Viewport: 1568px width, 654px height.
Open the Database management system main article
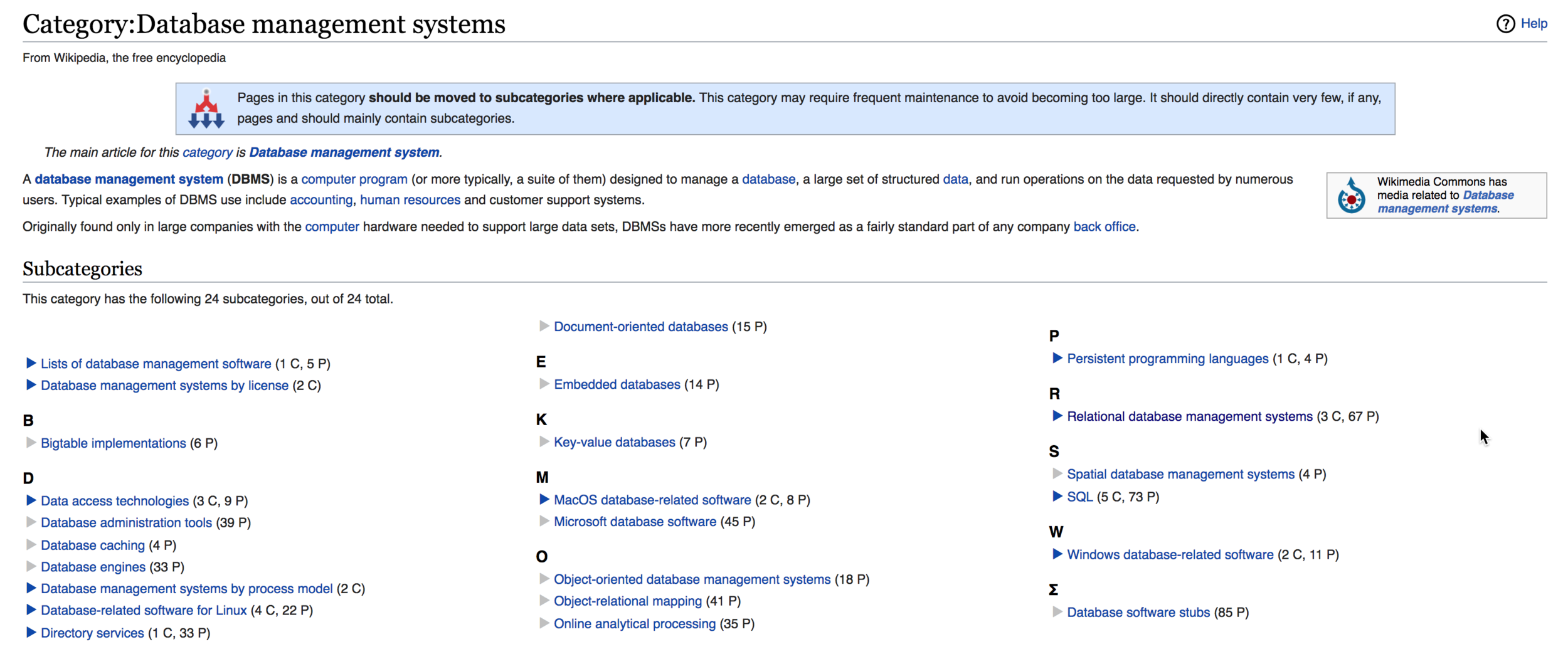tap(344, 152)
